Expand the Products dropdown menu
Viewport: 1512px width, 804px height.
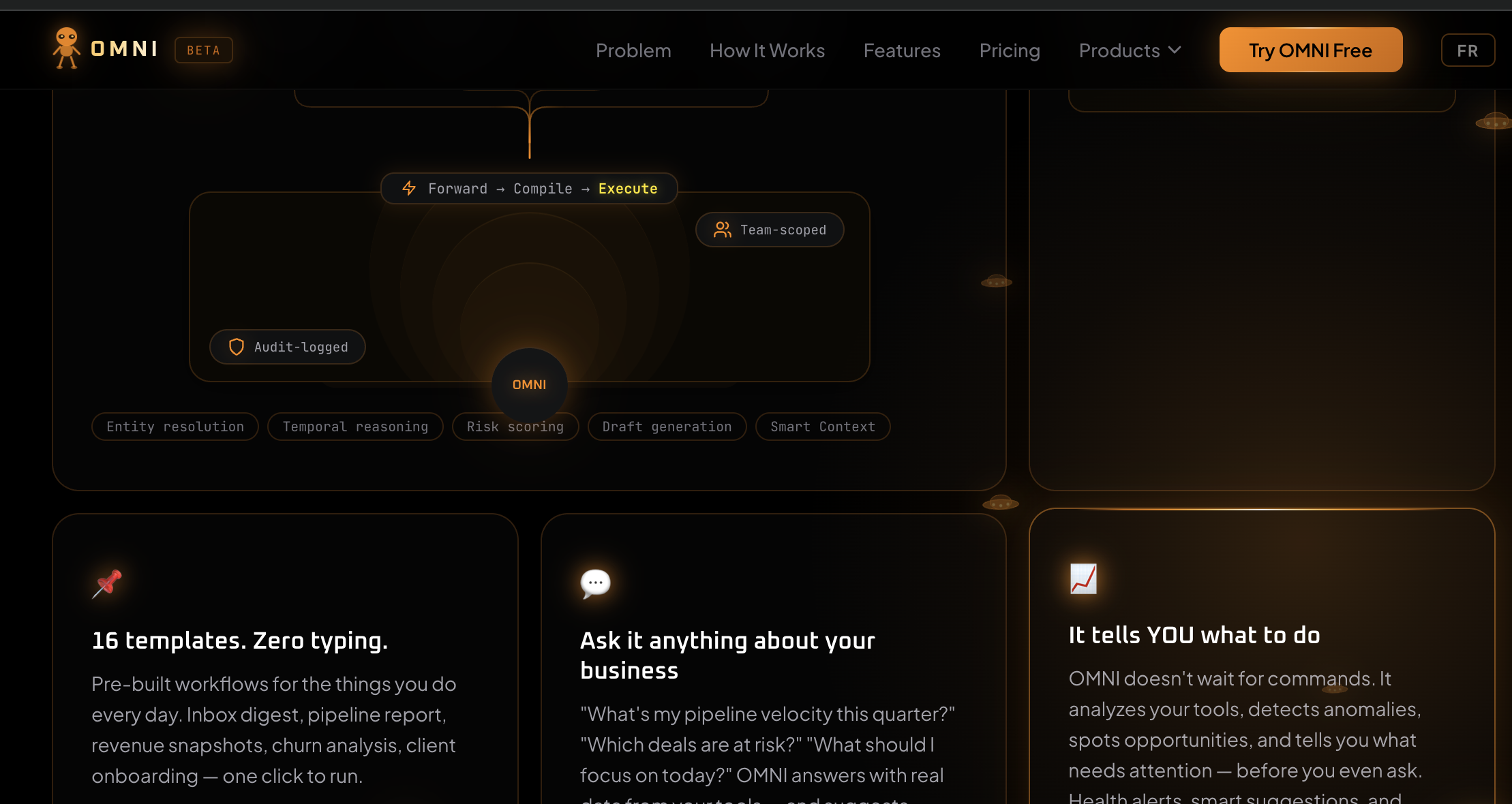click(x=1119, y=50)
